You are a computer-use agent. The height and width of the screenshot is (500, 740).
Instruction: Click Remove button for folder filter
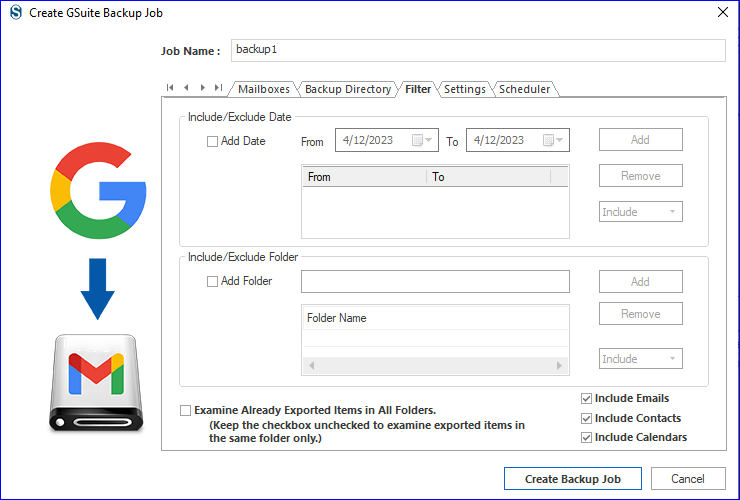pos(640,314)
